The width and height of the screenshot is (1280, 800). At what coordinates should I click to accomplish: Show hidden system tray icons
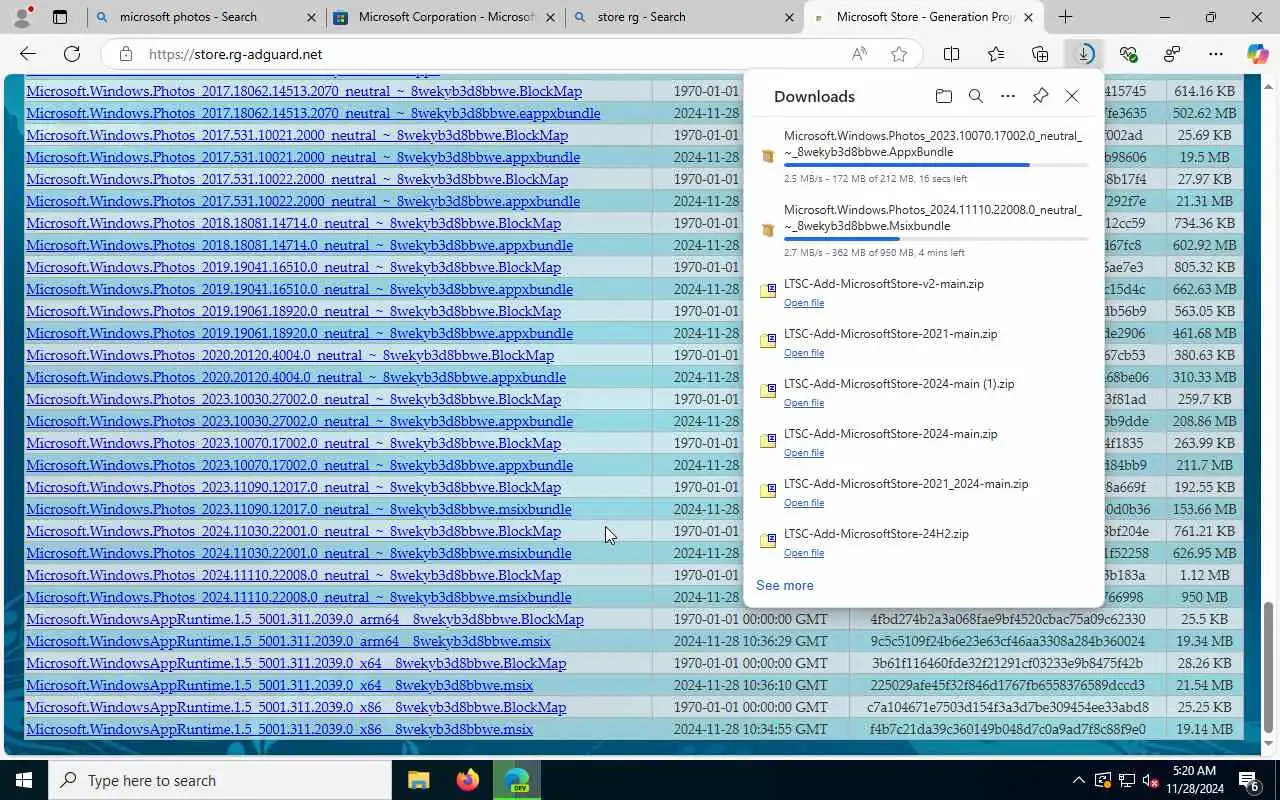[x=1078, y=780]
